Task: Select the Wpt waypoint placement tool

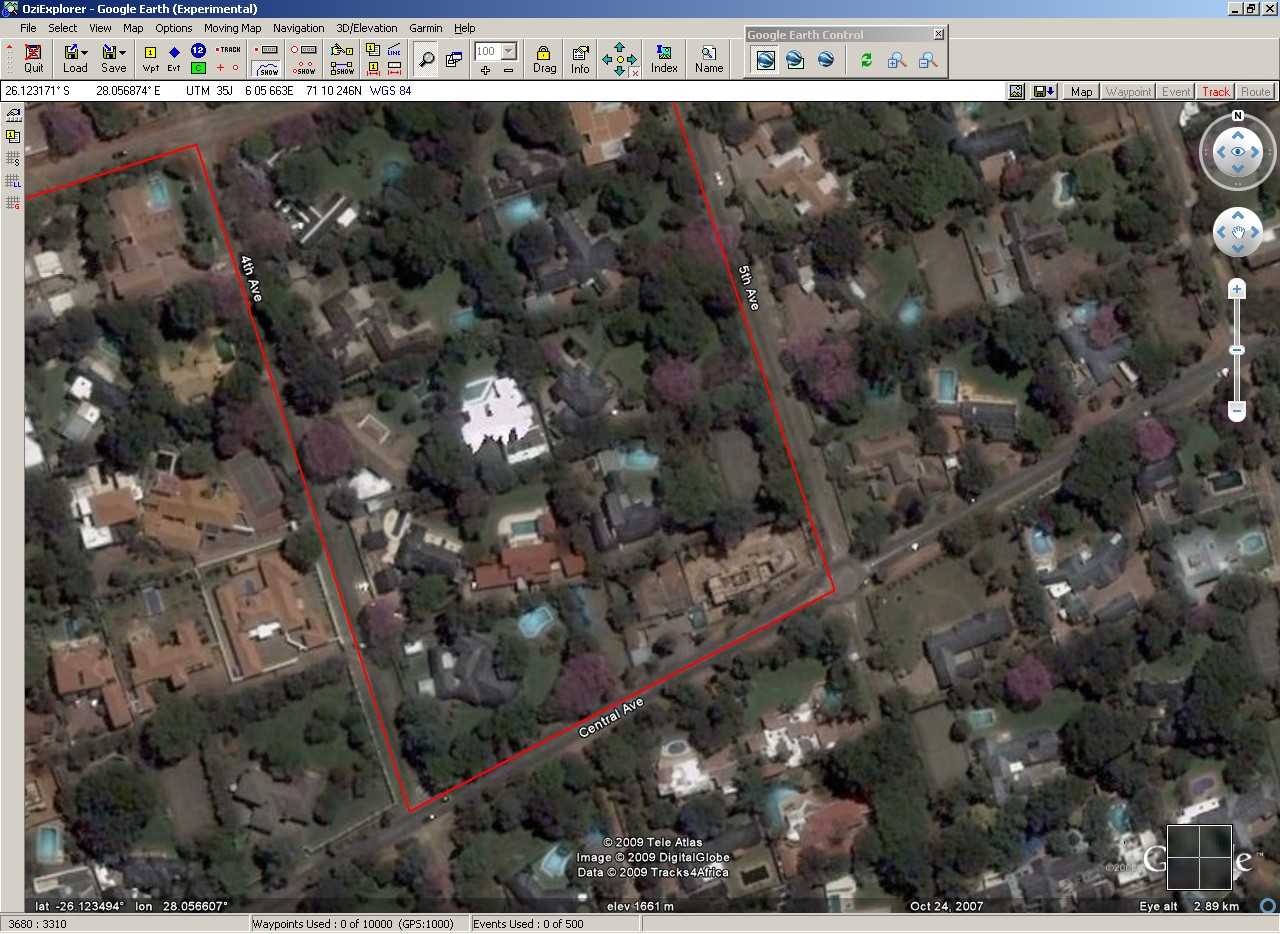Action: tap(150, 58)
